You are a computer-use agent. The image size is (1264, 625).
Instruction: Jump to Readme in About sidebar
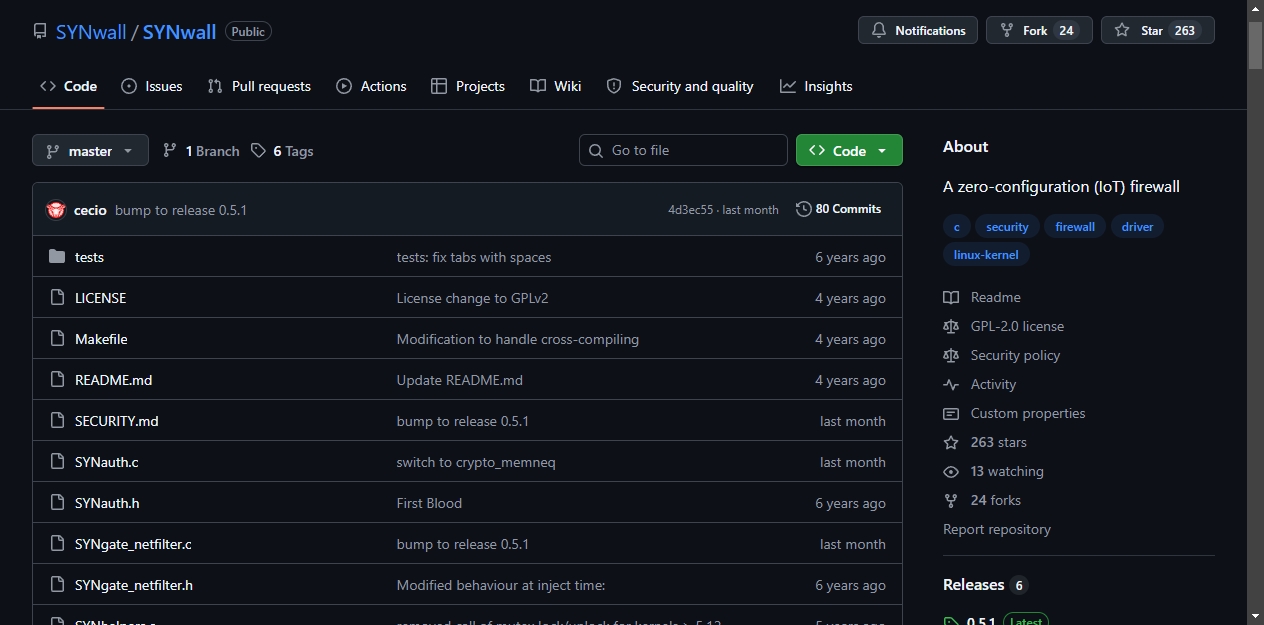(982, 297)
